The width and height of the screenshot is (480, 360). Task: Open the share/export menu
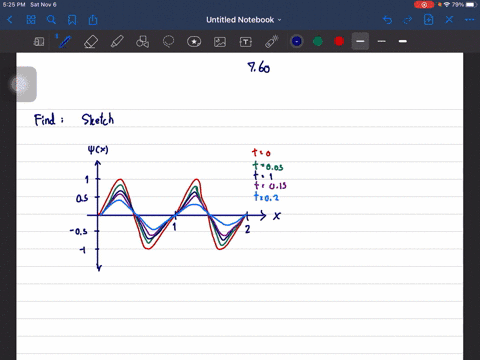(x=93, y=20)
